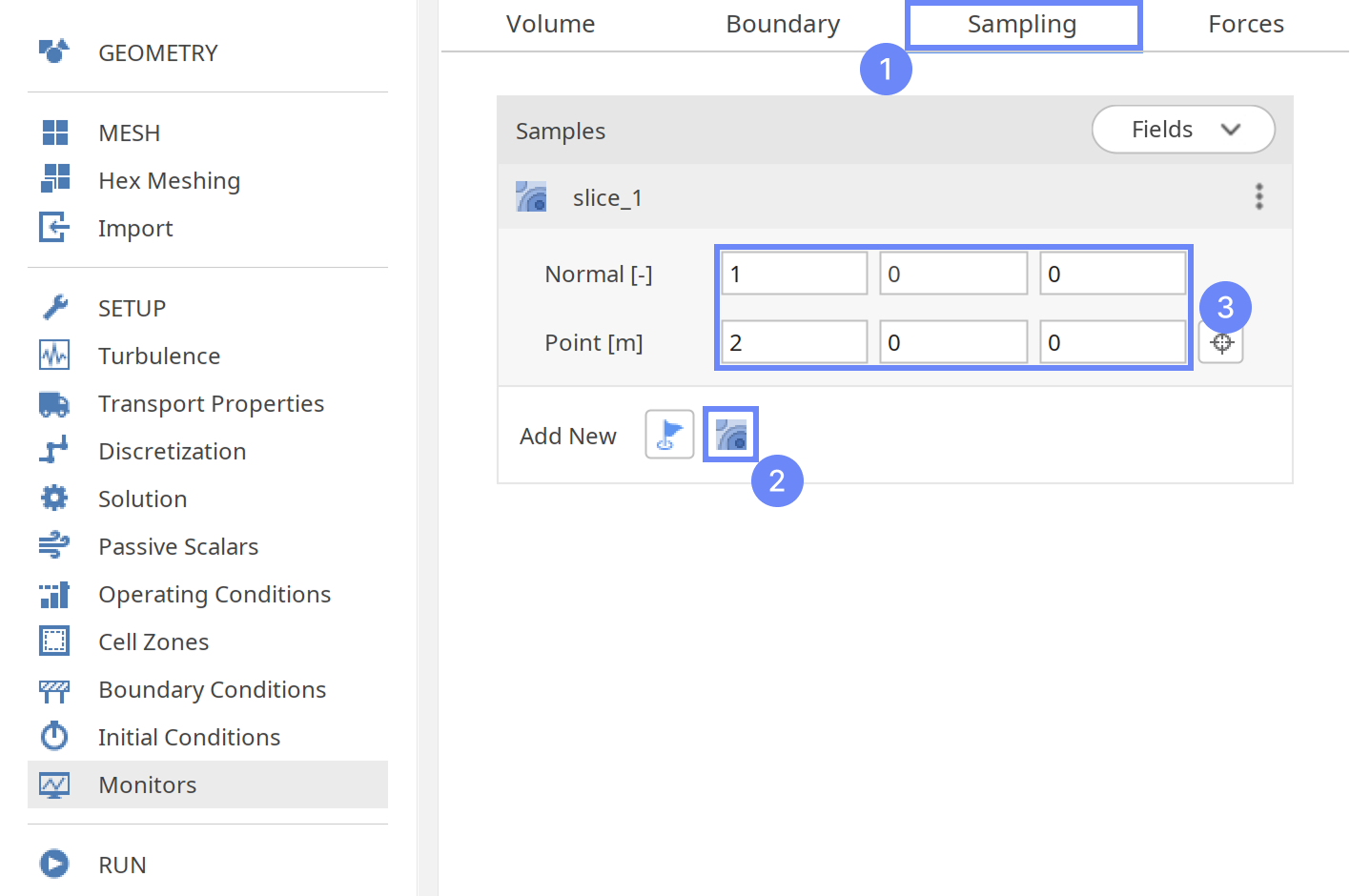Click the Transport Properties truck icon
The height and width of the screenshot is (896, 1350).
(54, 403)
